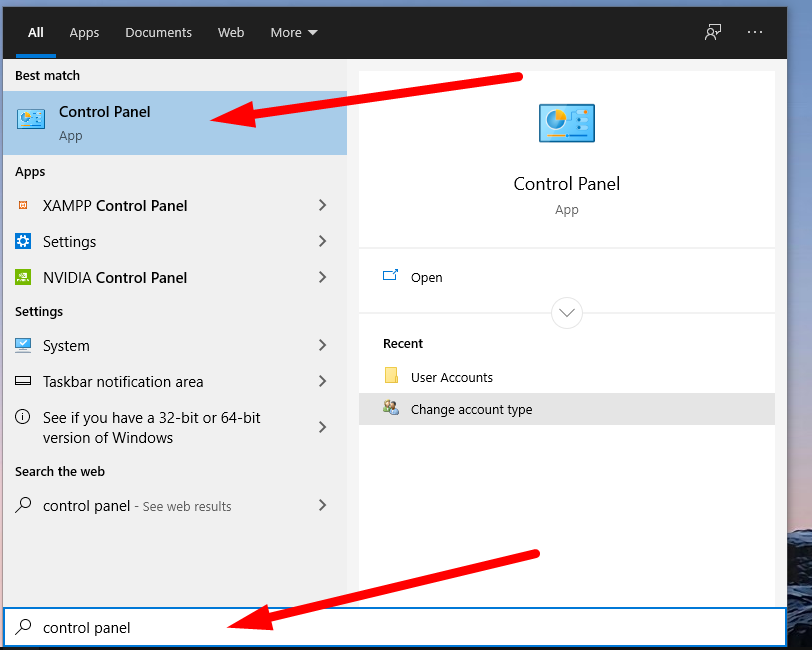Click the magnifier icon next to web results
The image size is (812, 650).
[x=23, y=504]
